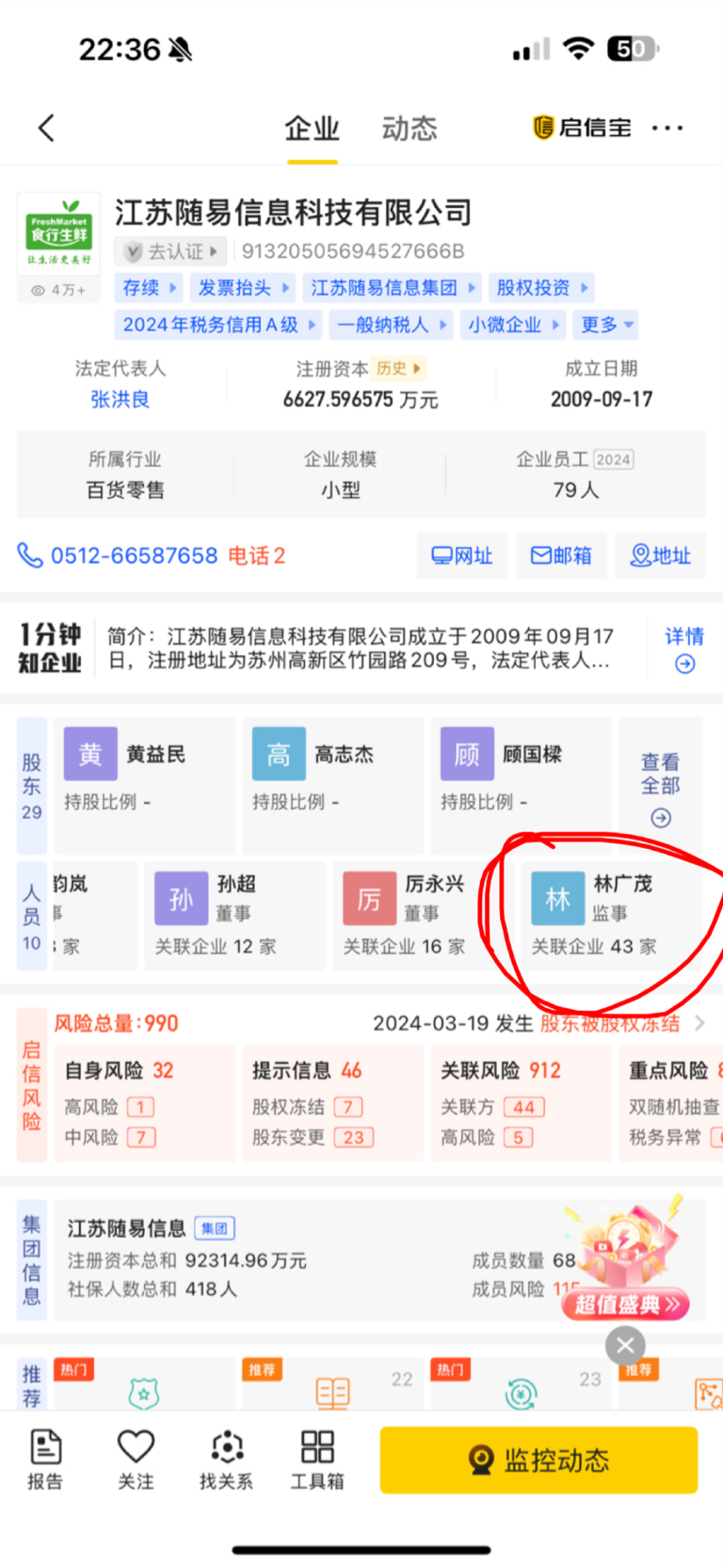The height and width of the screenshot is (1568, 723).
Task: Tap the 启信风险 side label
Action: click(32, 1084)
